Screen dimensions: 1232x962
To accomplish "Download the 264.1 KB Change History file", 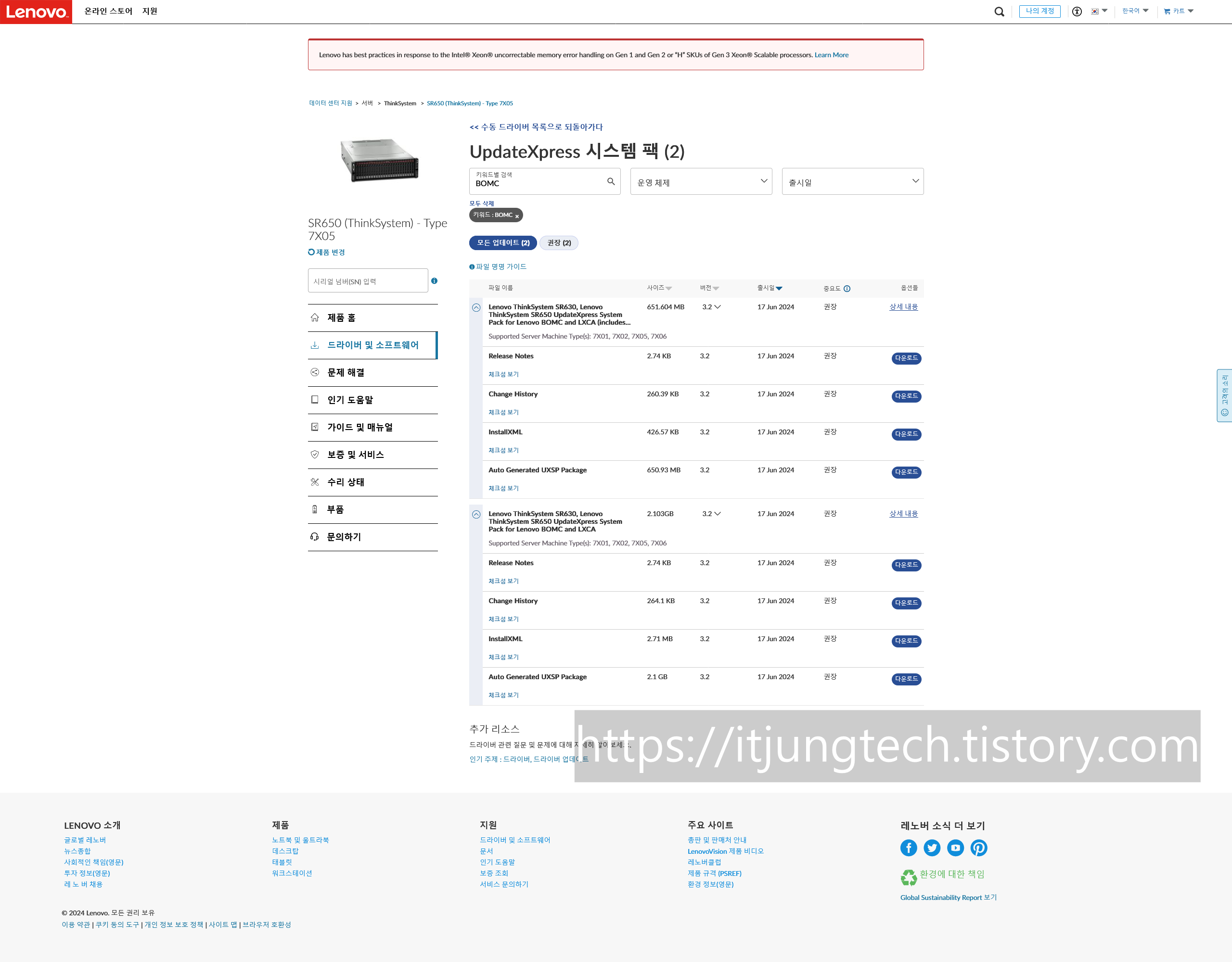I will 906,603.
